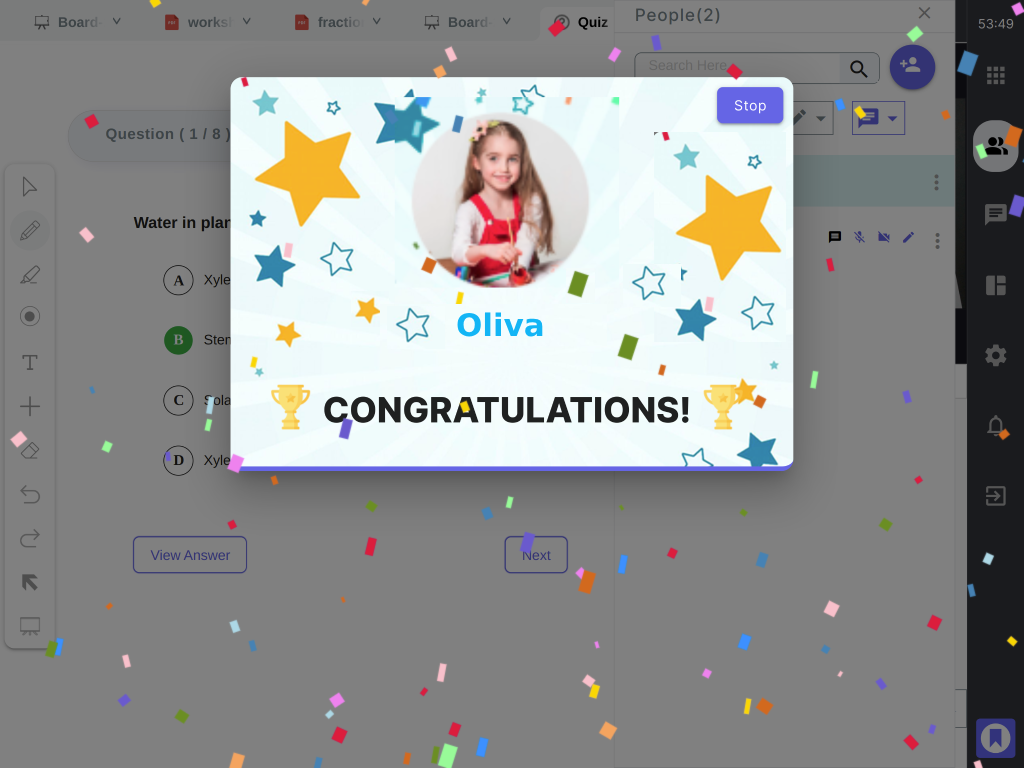The image size is (1024, 768).
Task: Click the View Answer button
Action: (x=190, y=555)
